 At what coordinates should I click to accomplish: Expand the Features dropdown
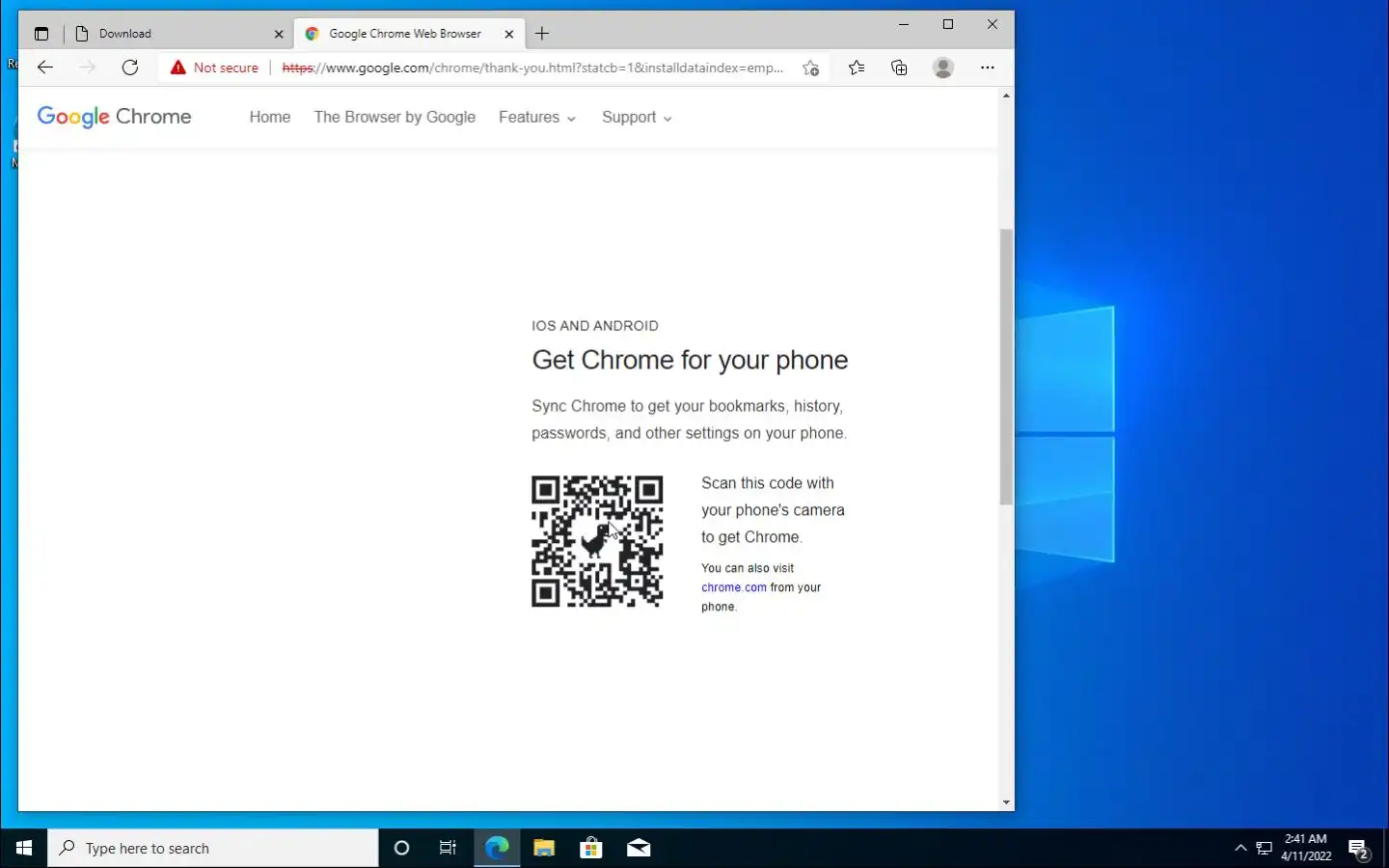[537, 117]
